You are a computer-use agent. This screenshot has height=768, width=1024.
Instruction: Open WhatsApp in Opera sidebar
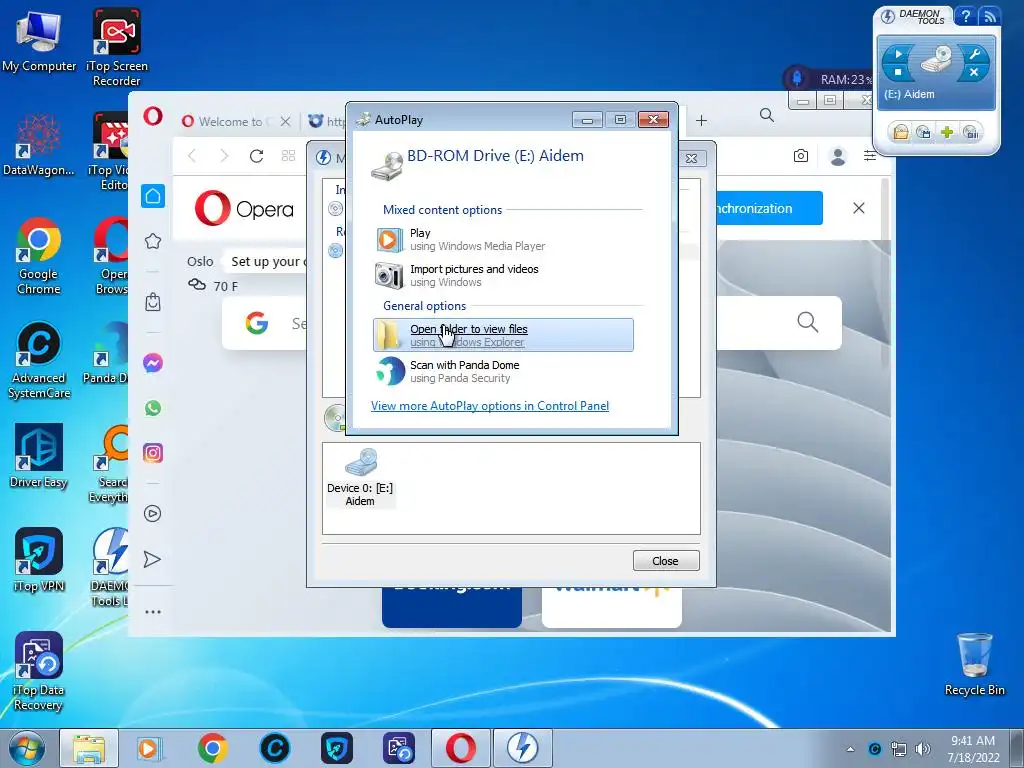(x=153, y=408)
